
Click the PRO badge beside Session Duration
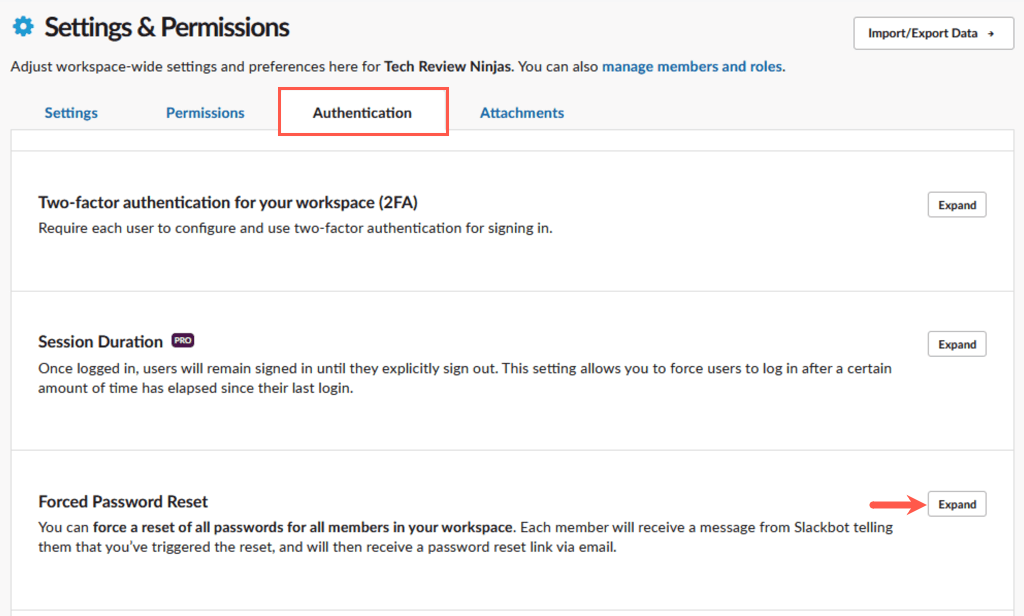coord(182,340)
